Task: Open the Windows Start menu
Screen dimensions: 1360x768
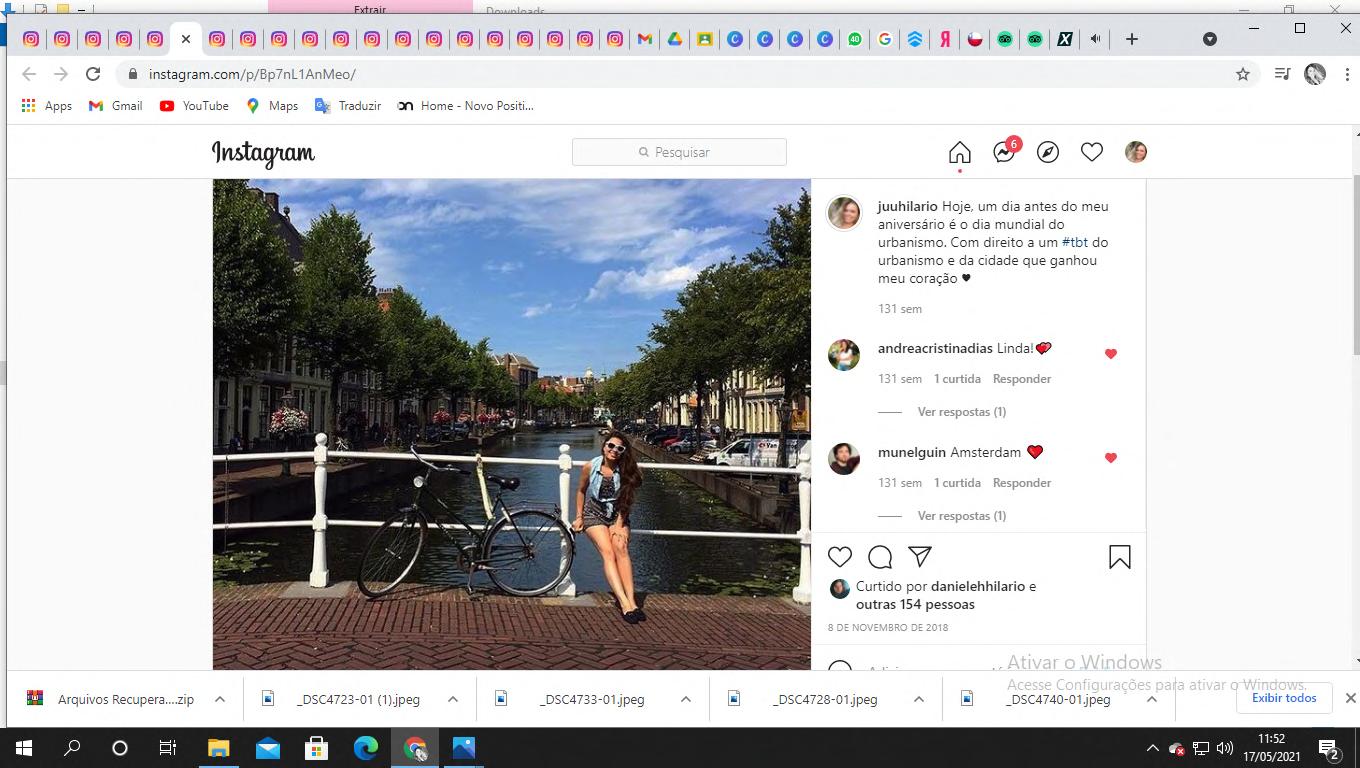Action: pyautogui.click(x=23, y=748)
